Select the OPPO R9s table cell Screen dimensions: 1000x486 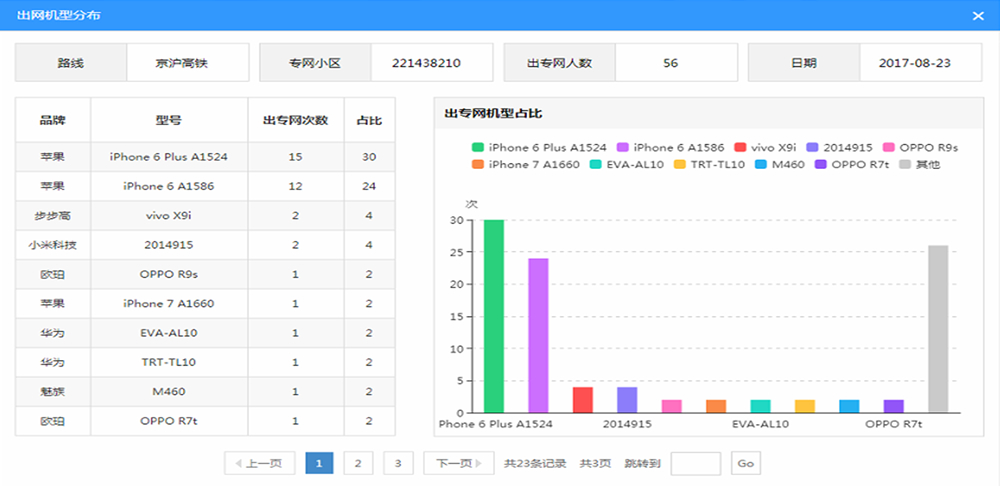click(169, 274)
